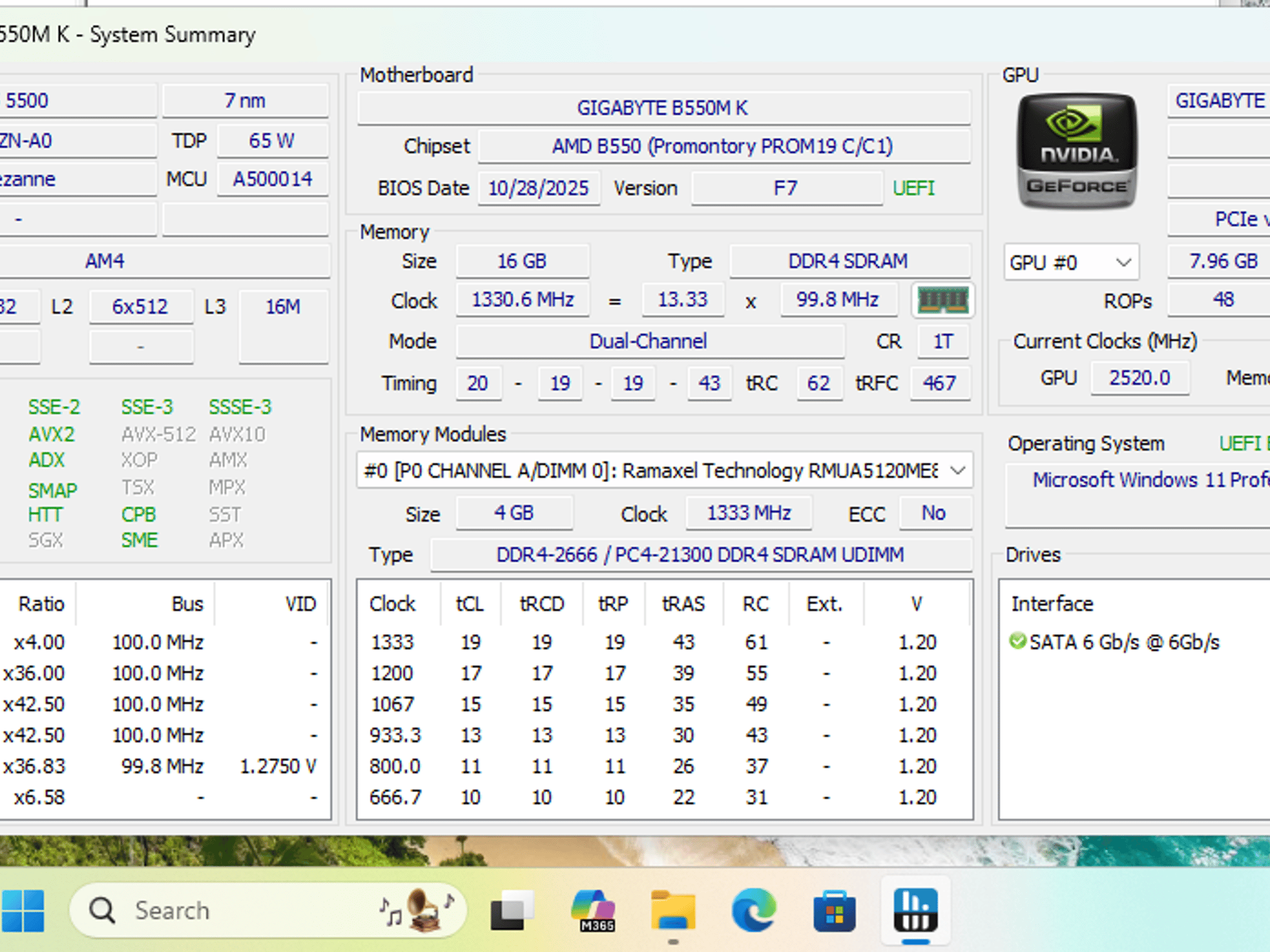
Task: Click the GPU clock 2520.0 value
Action: coord(1140,377)
